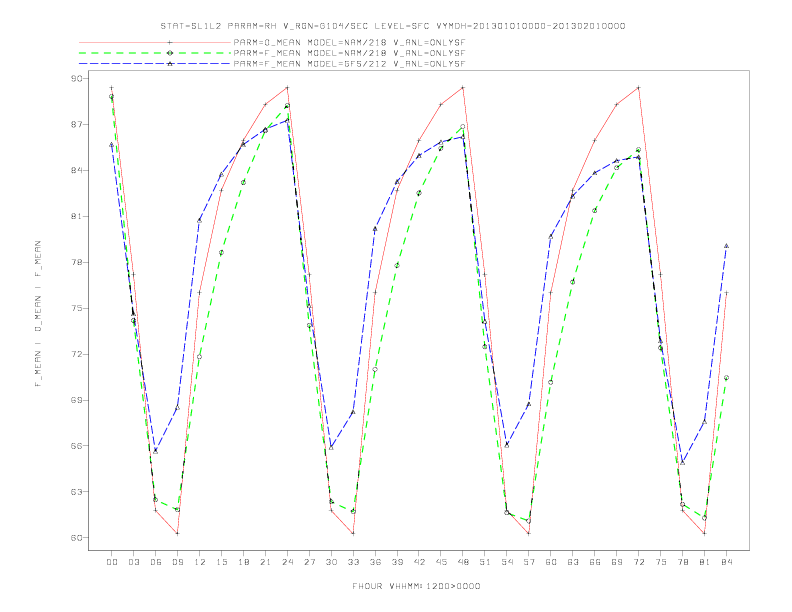The width and height of the screenshot is (792, 612).
Task: Click the blue triangle data point at hour 12
Action: pos(200,221)
